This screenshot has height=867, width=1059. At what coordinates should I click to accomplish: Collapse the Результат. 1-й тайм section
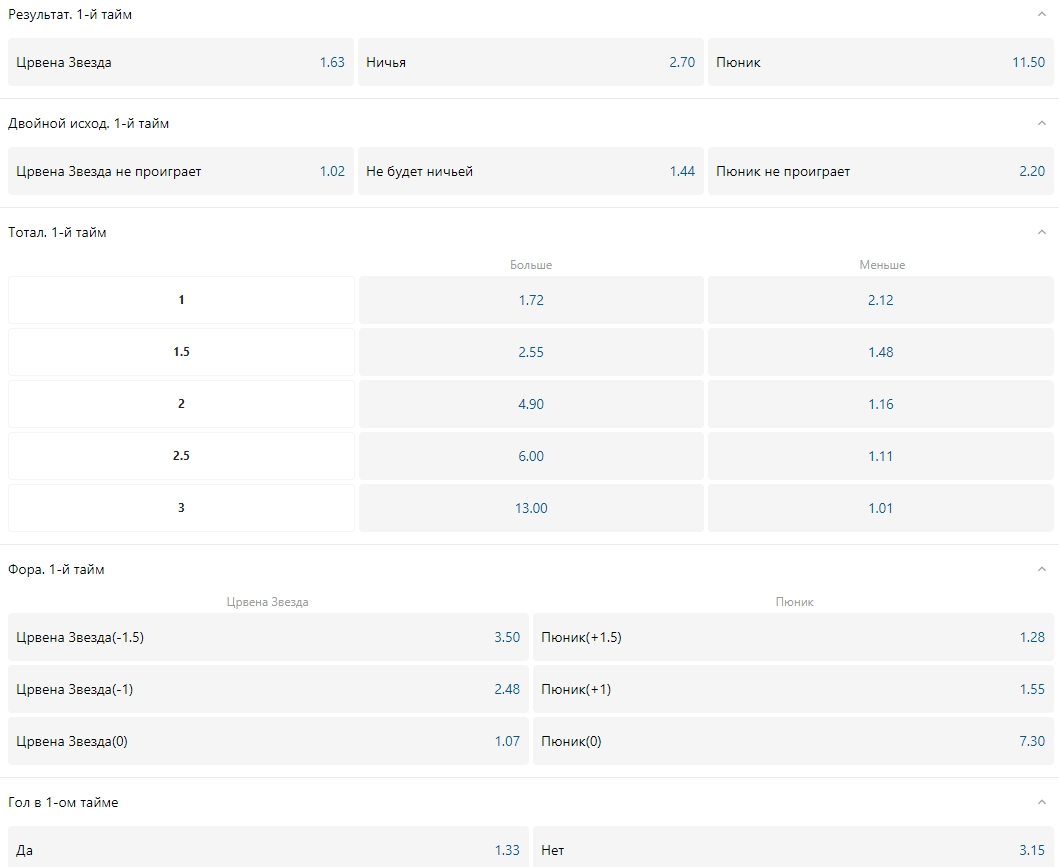click(x=1041, y=15)
